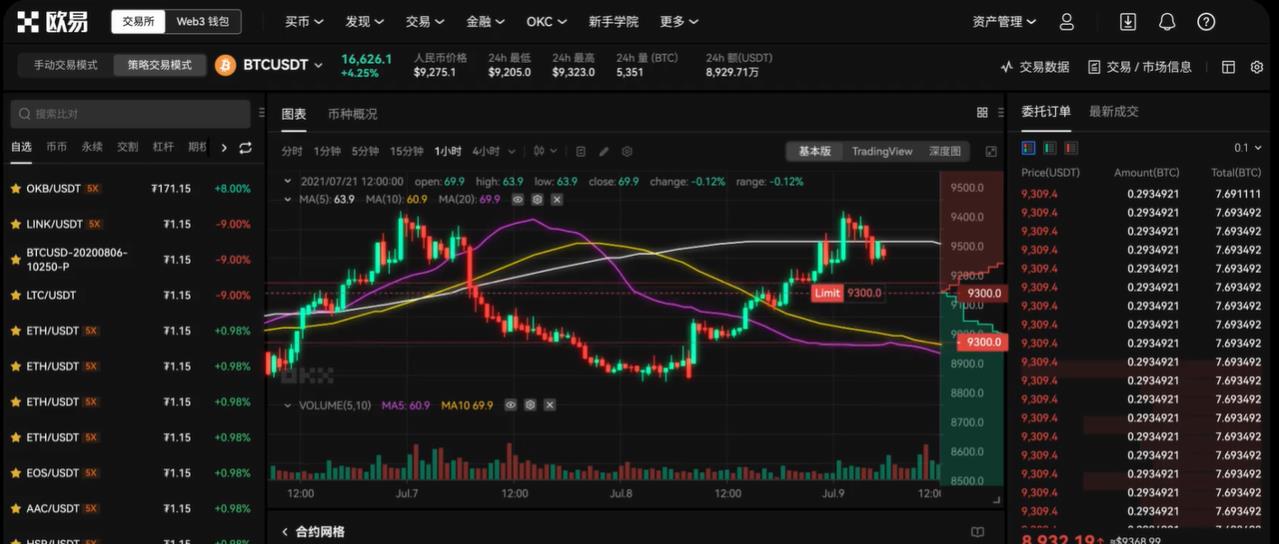Click the star next to LINK/USDT
This screenshot has width=1279, height=544.
[16, 224]
